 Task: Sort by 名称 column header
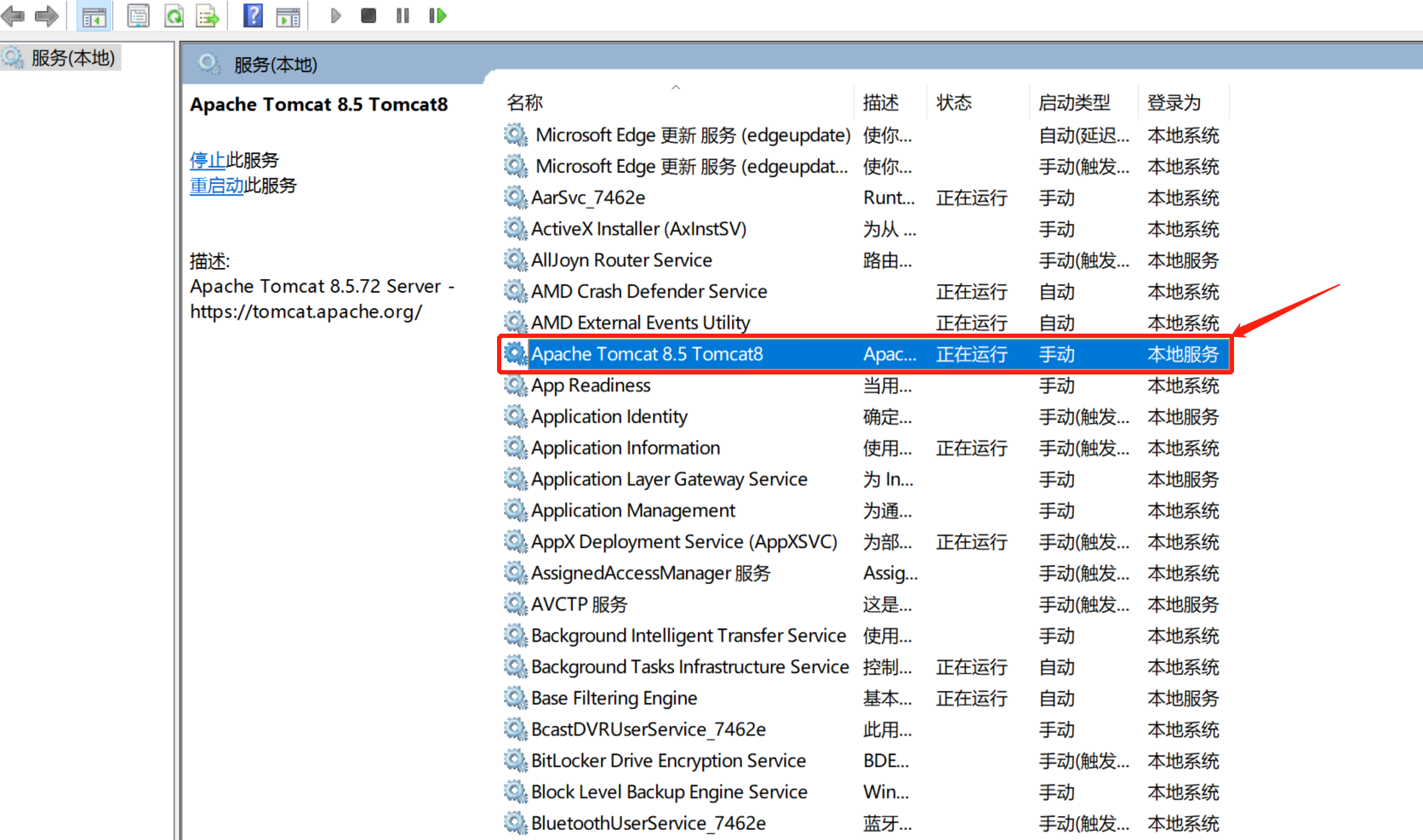[524, 103]
